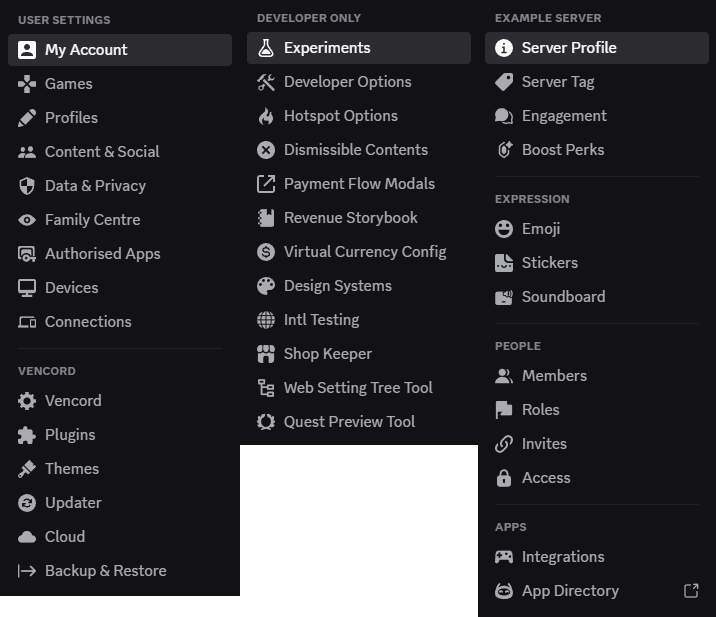Click the Intl Testing globe icon
Viewport: 716px width, 617px height.
click(x=266, y=320)
